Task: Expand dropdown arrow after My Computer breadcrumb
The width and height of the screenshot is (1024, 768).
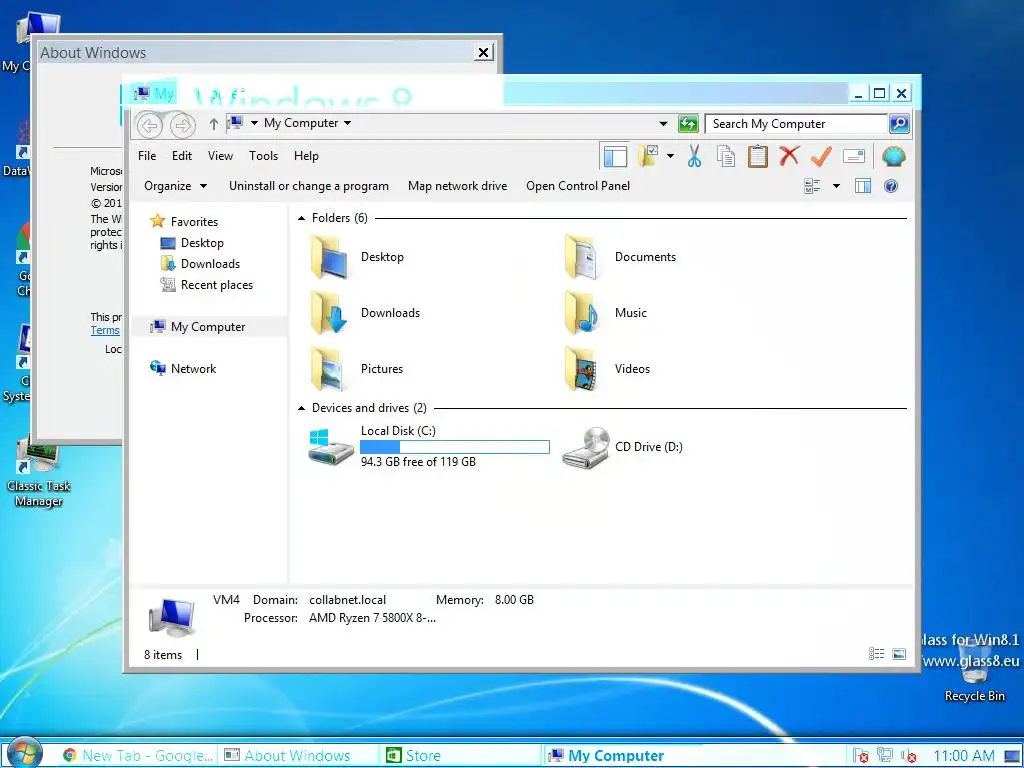Action: (x=347, y=123)
